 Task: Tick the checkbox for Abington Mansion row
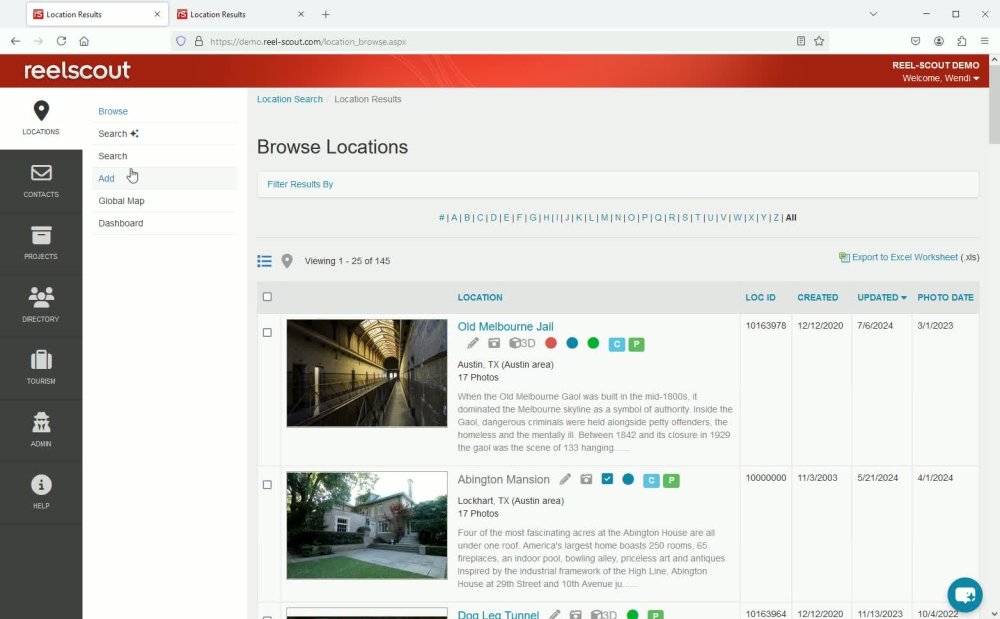pyautogui.click(x=267, y=484)
